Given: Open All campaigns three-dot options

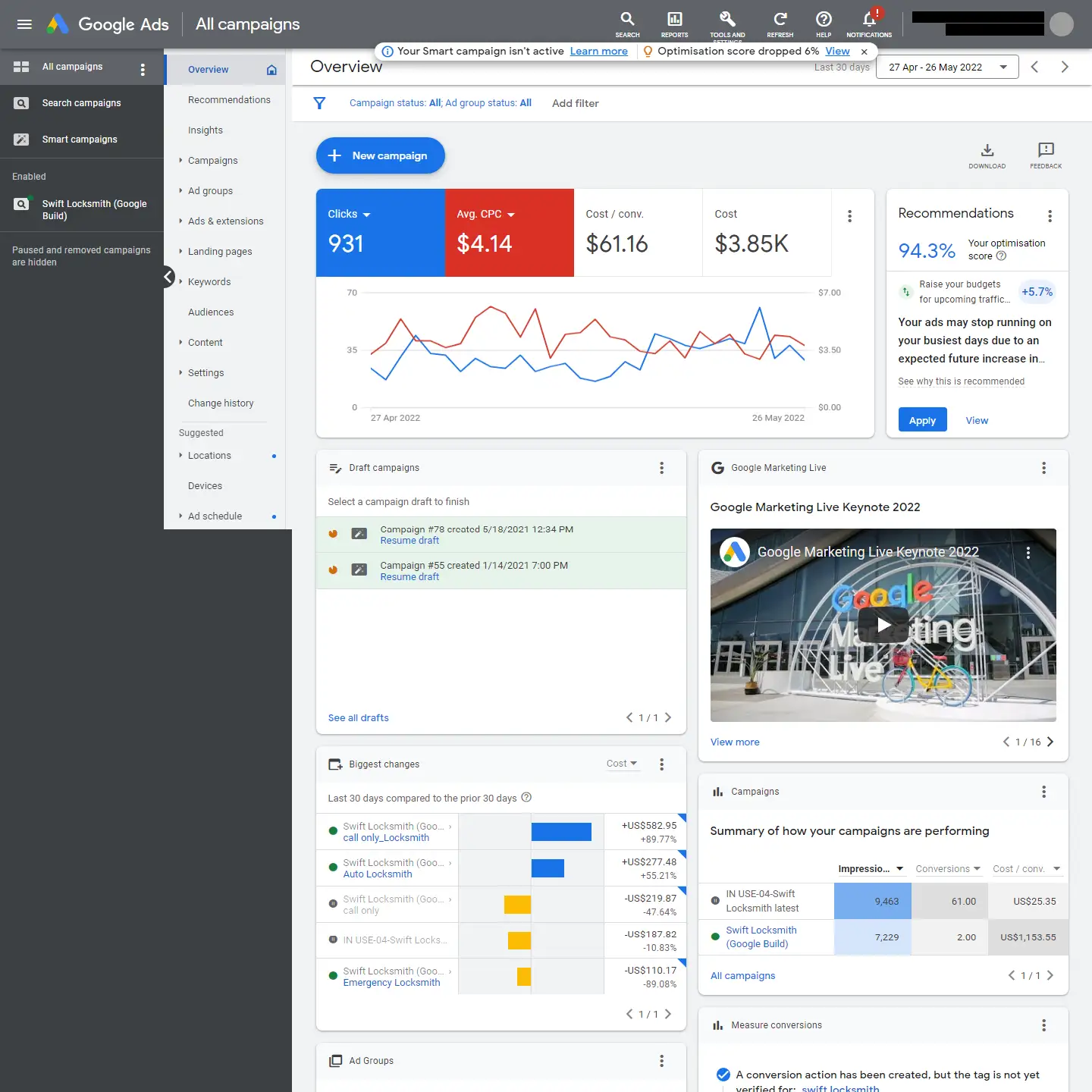Looking at the screenshot, I should (x=143, y=70).
